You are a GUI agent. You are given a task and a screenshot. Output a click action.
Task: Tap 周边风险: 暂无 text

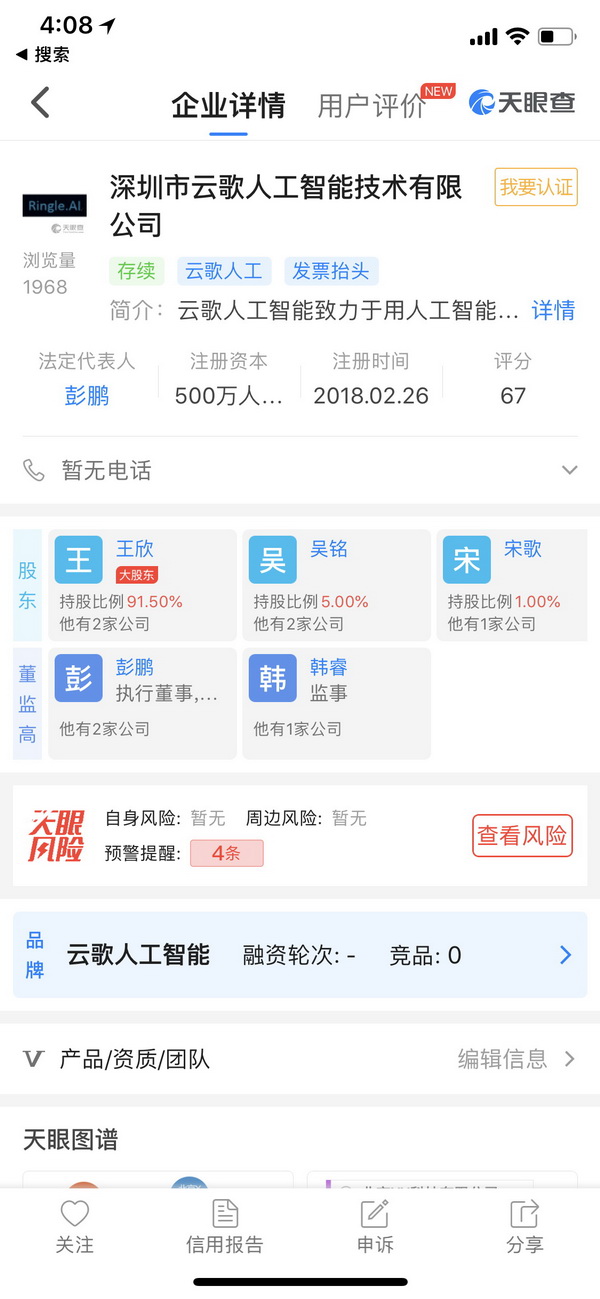coord(306,819)
